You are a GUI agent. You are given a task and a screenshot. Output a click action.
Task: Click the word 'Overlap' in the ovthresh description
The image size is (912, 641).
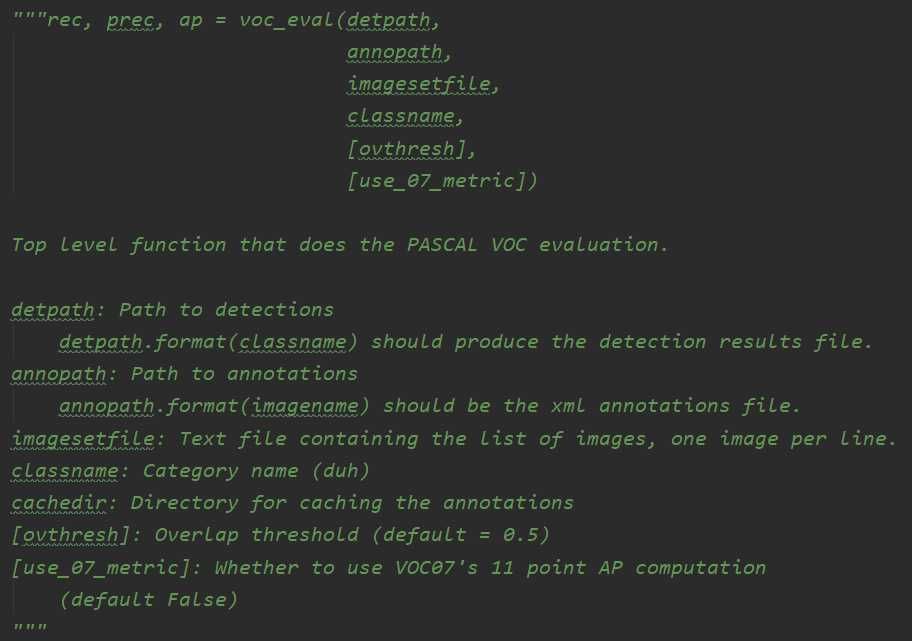click(196, 535)
